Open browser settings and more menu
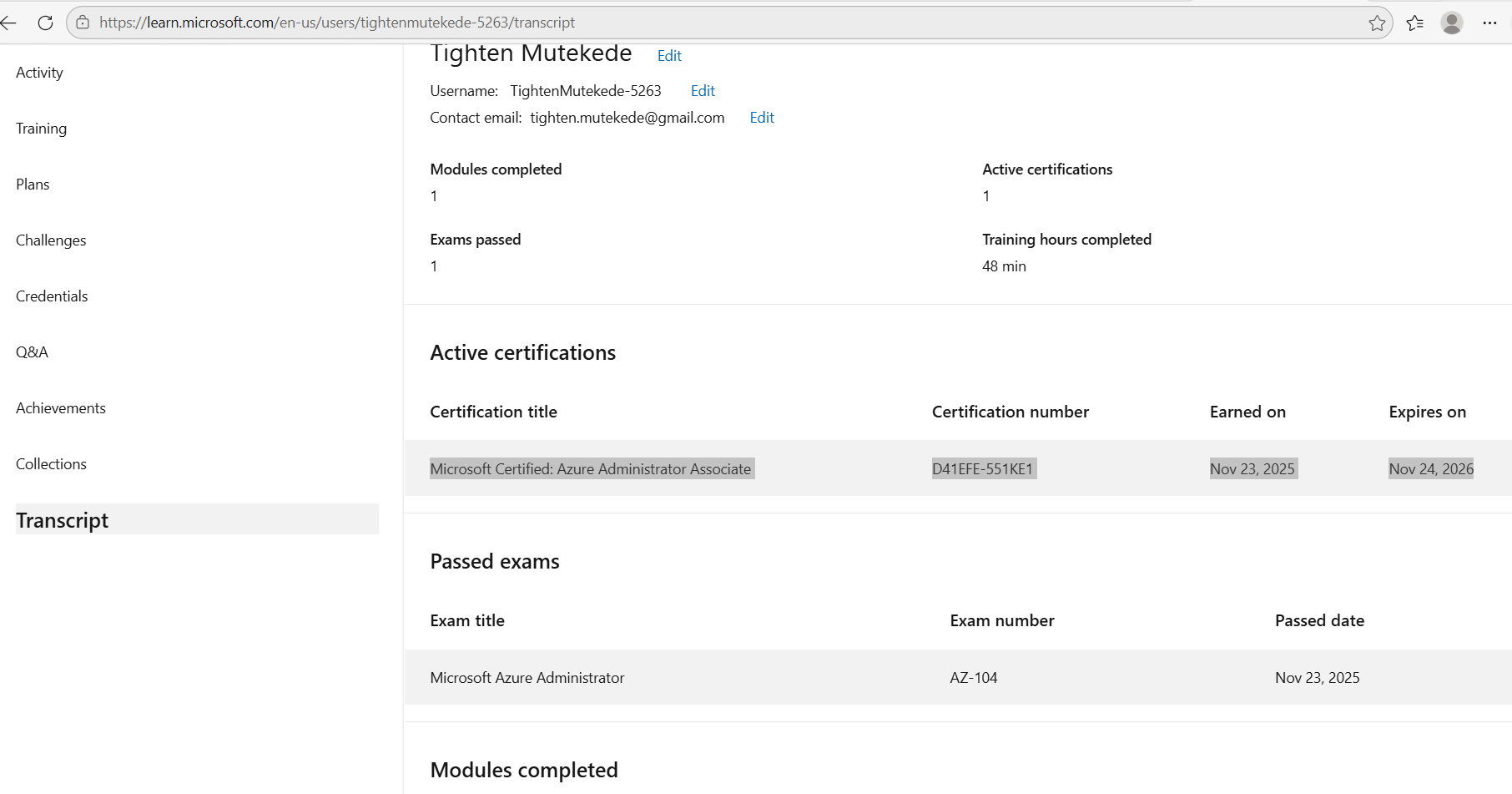 point(1489,23)
